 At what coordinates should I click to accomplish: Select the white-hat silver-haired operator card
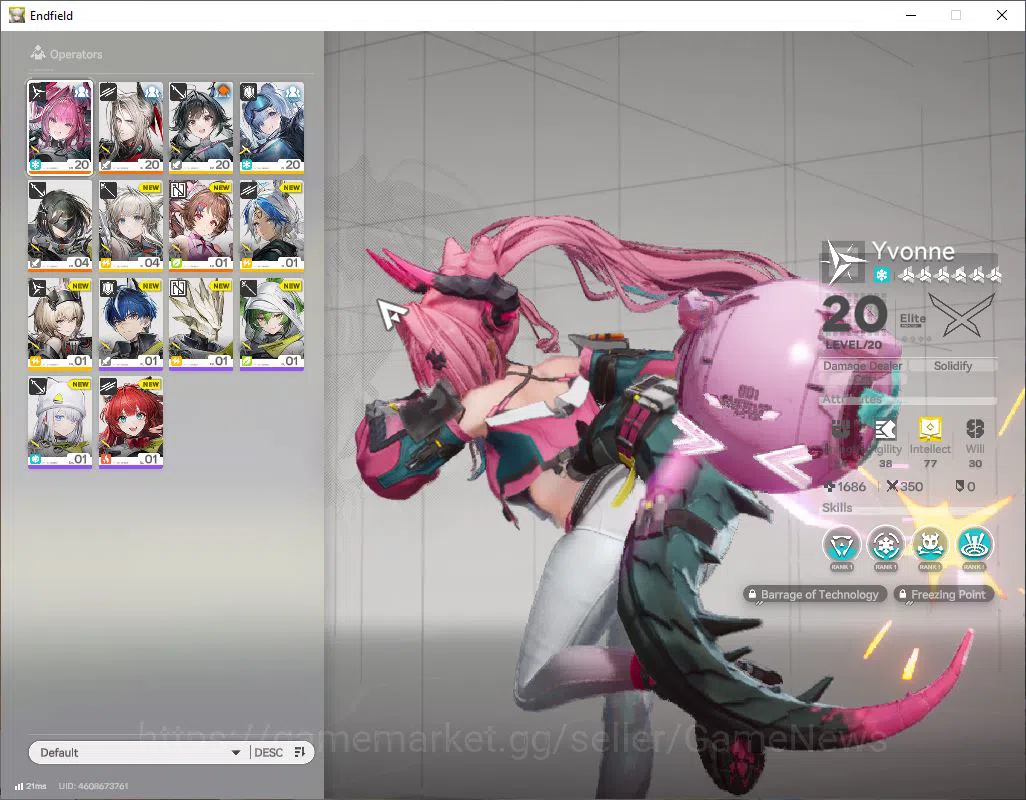pyautogui.click(x=60, y=423)
